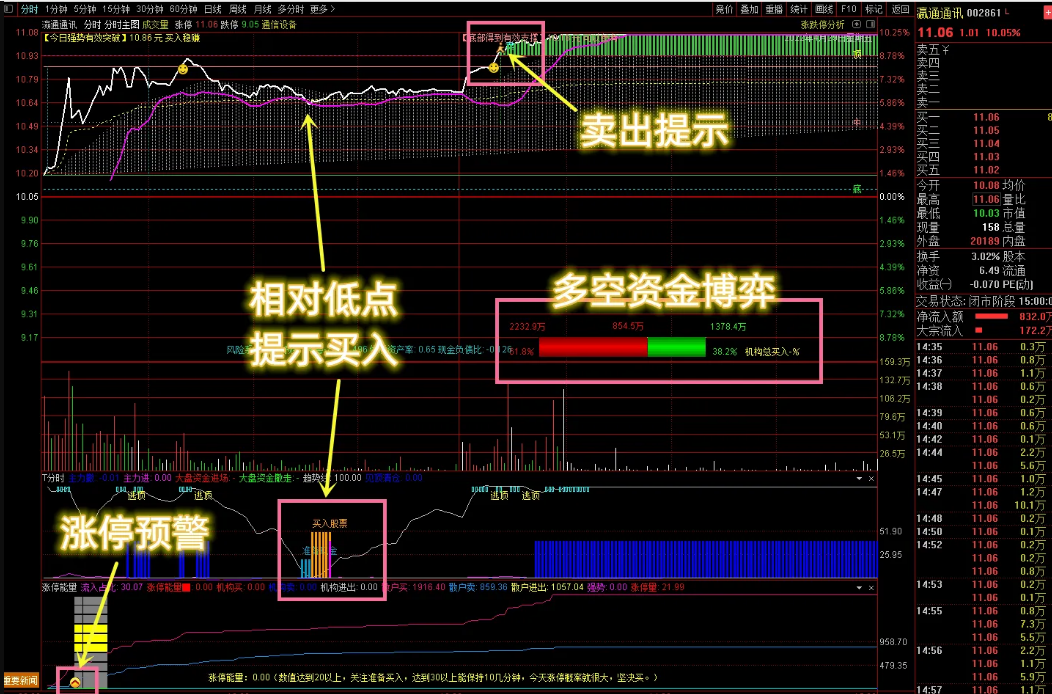
Task: Open the 涨跌停分析 link
Action: pos(822,25)
